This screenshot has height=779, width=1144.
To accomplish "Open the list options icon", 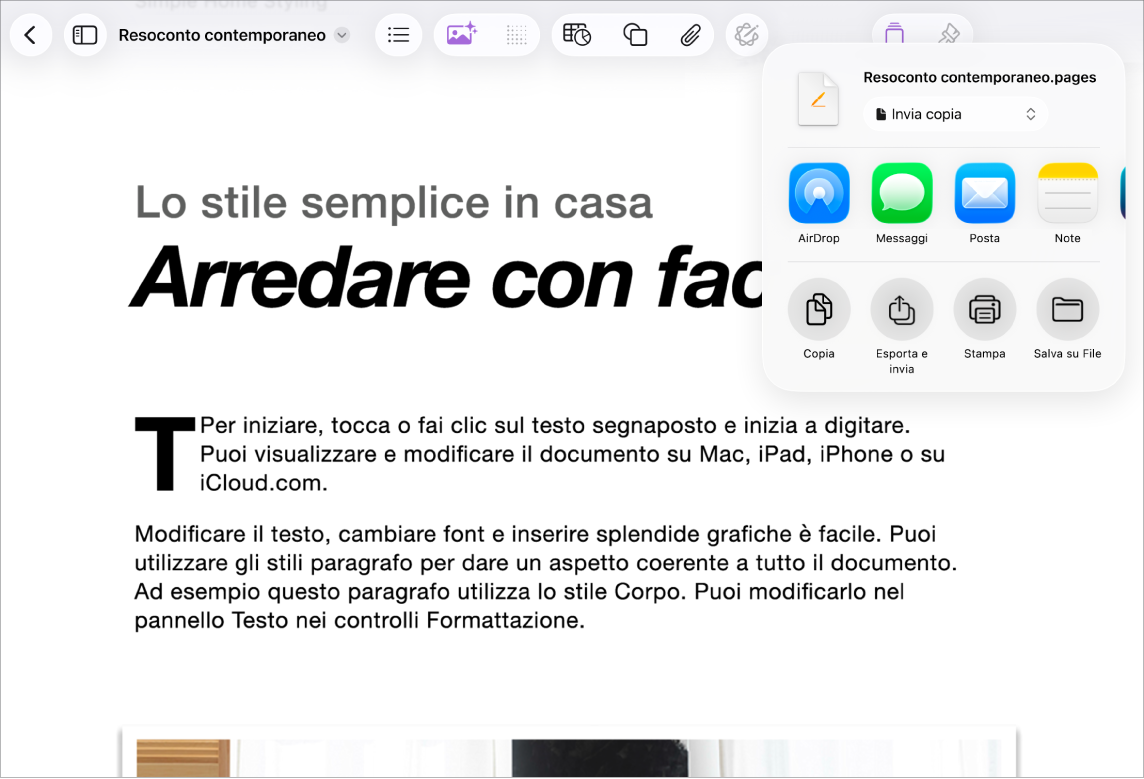I will pos(398,35).
